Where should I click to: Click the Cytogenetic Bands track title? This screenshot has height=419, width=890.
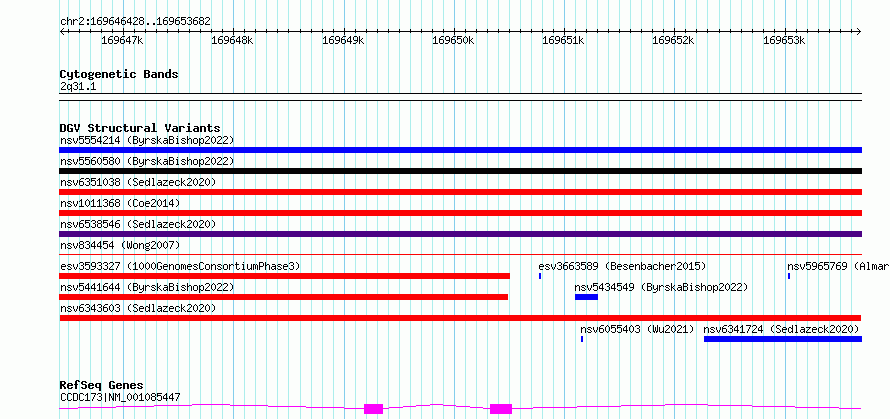(x=119, y=74)
